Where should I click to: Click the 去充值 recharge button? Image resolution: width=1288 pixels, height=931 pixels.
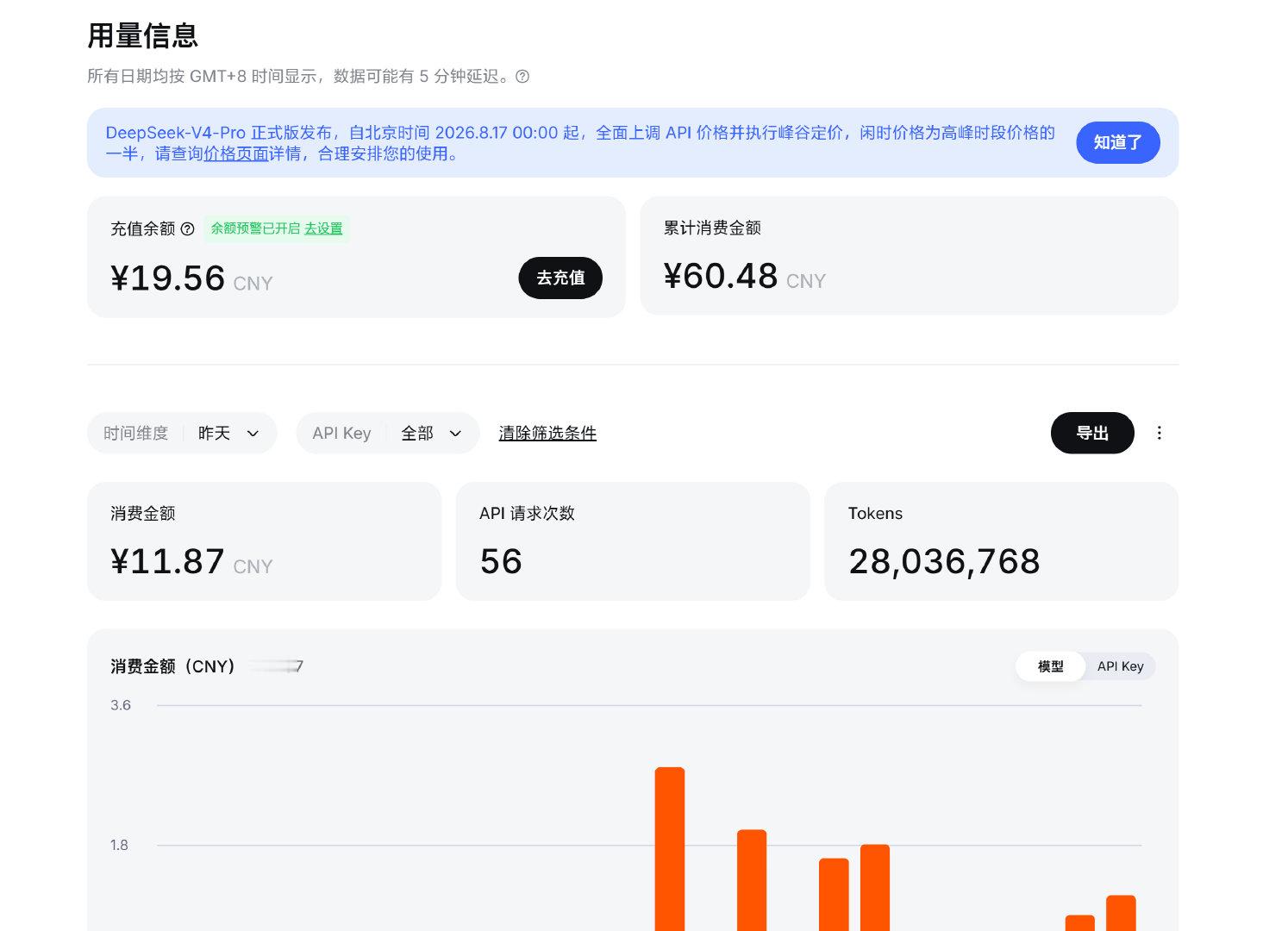560,278
